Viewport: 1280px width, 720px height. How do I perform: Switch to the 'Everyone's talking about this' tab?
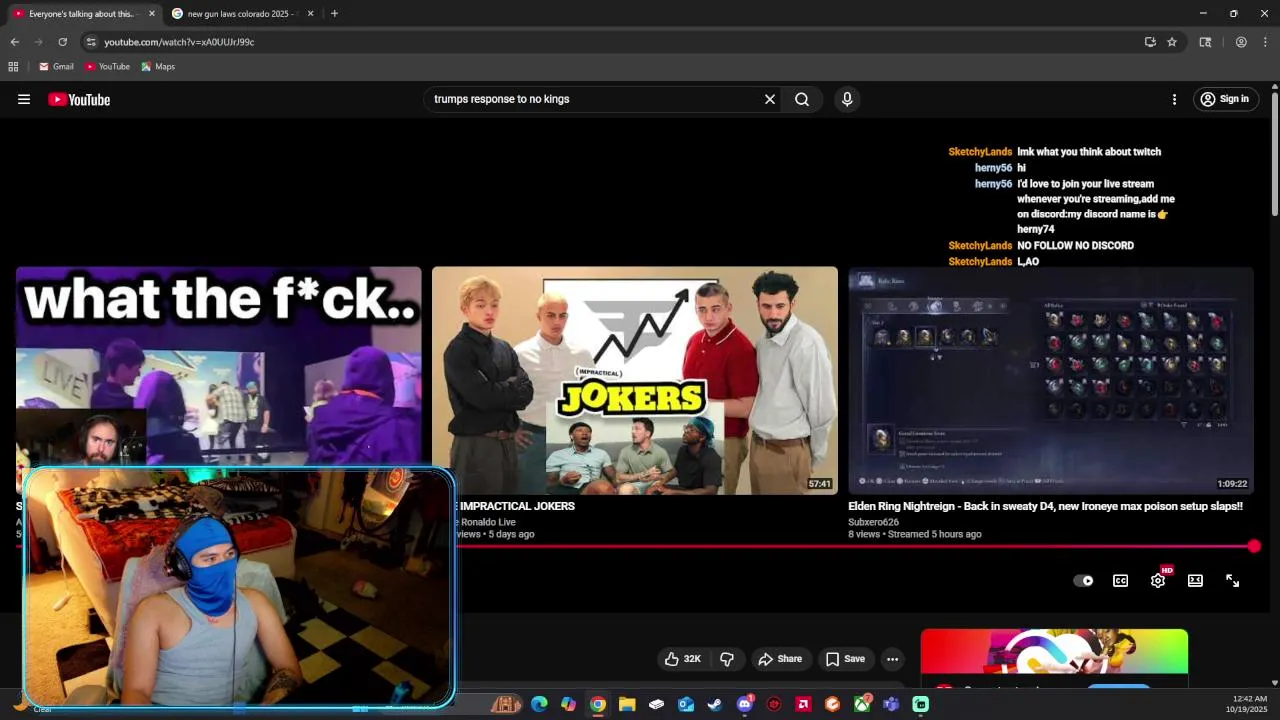pos(80,14)
